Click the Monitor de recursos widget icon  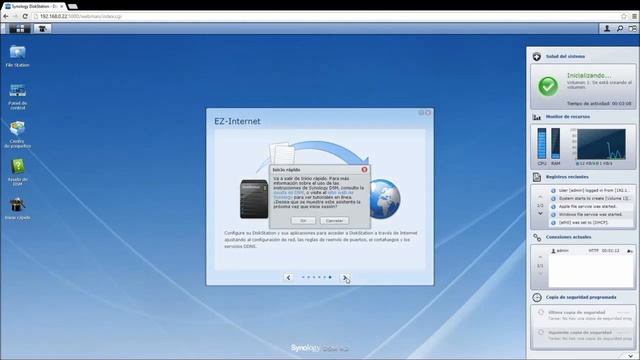pyautogui.click(x=537, y=117)
